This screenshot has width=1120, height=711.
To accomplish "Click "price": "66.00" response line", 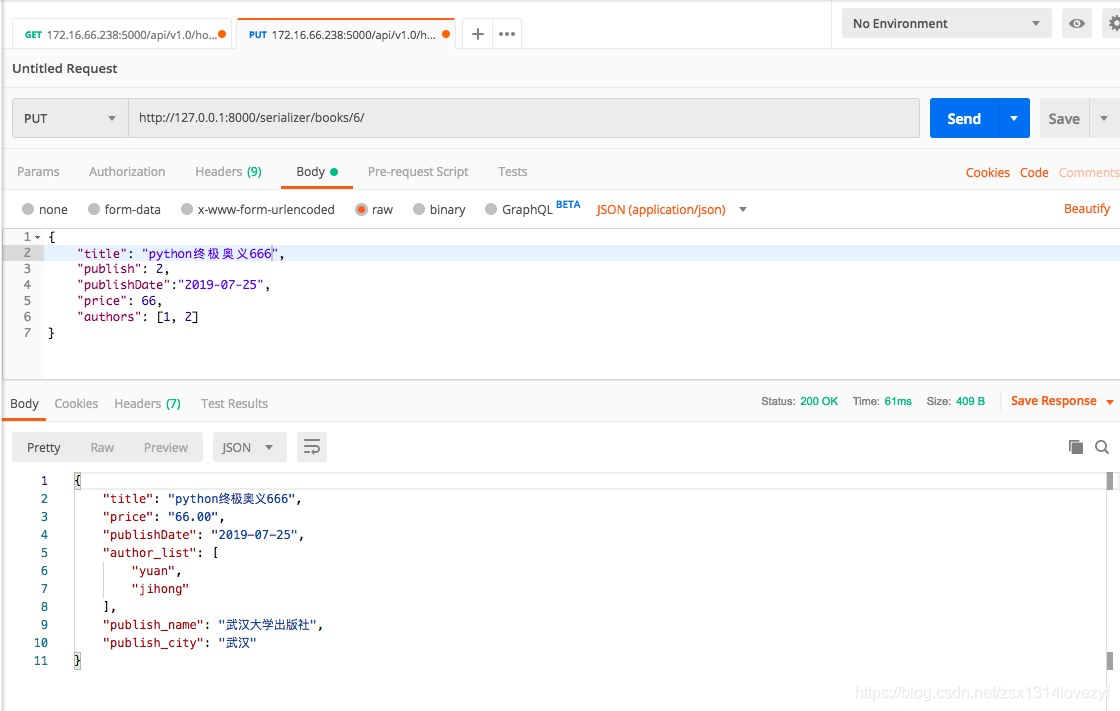I will click(164, 517).
